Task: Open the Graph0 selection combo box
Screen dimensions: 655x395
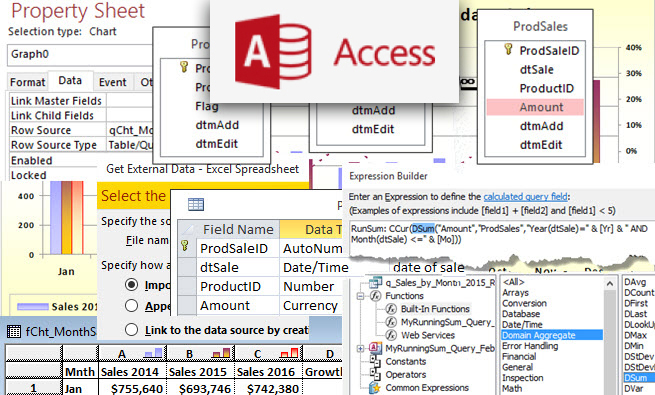Action: [79, 55]
